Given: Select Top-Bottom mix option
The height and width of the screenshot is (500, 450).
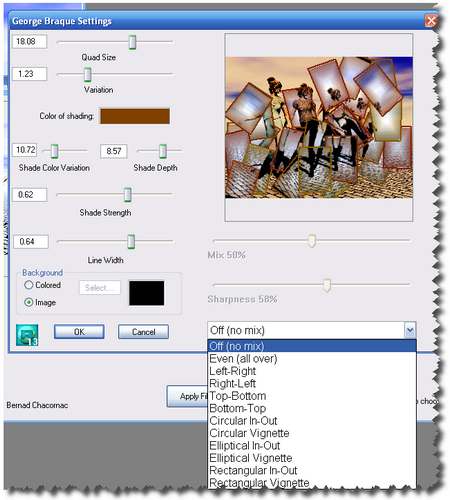Looking at the screenshot, I should [x=237, y=396].
